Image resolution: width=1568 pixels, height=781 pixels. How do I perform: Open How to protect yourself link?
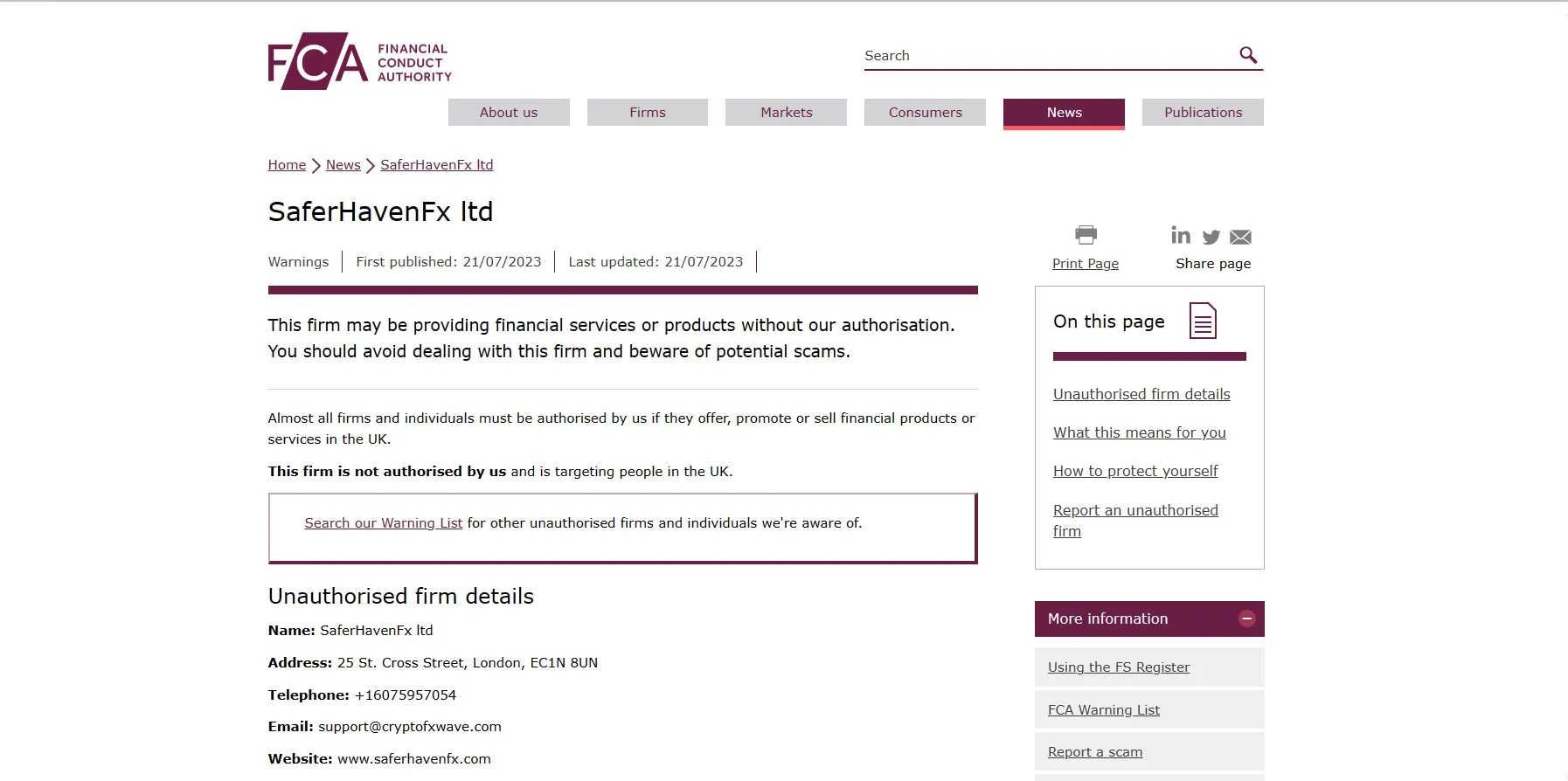coord(1135,471)
